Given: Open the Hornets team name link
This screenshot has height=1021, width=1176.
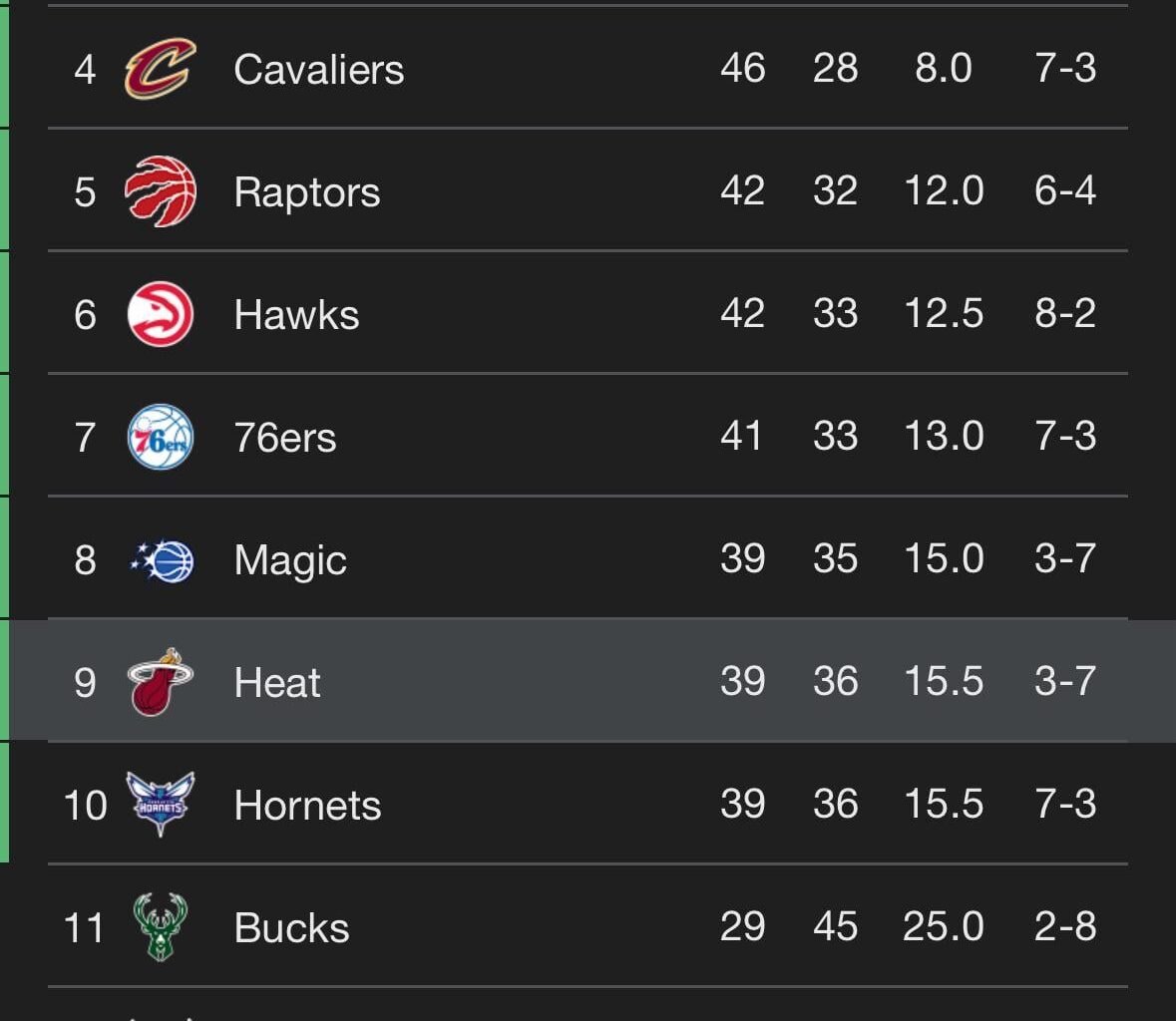Looking at the screenshot, I should tap(307, 806).
